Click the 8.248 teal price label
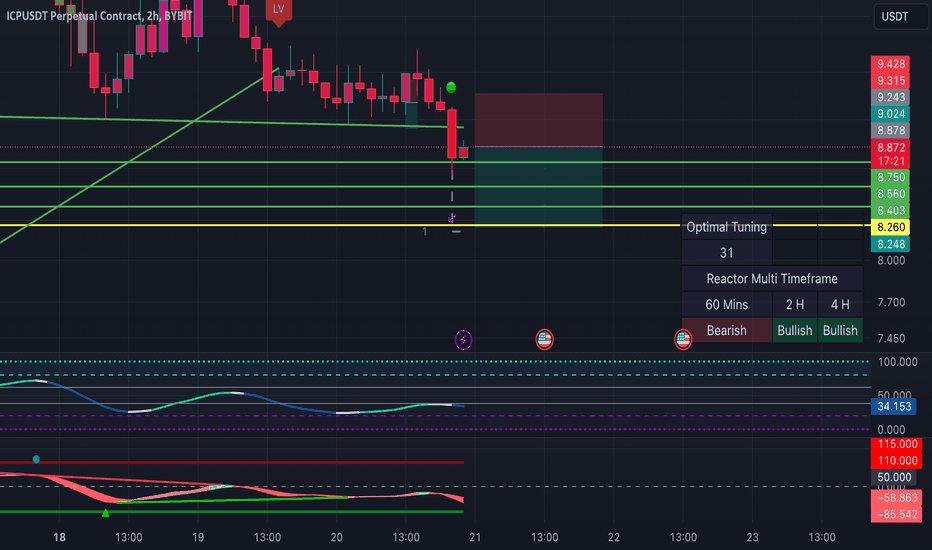The width and height of the screenshot is (932, 550). coord(890,244)
